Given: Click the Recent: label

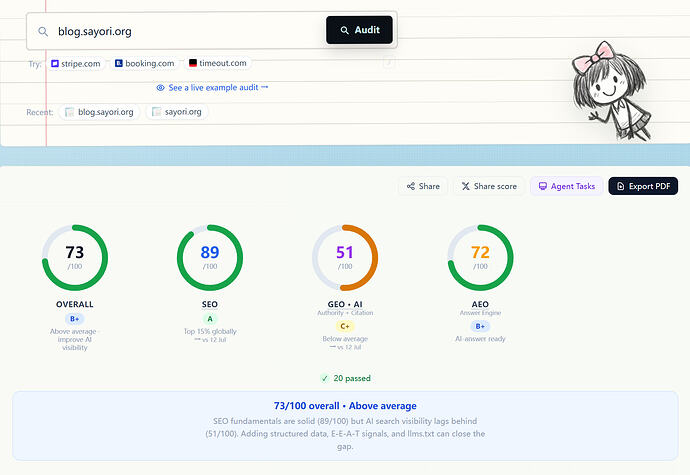Looking at the screenshot, I should click(x=40, y=112).
